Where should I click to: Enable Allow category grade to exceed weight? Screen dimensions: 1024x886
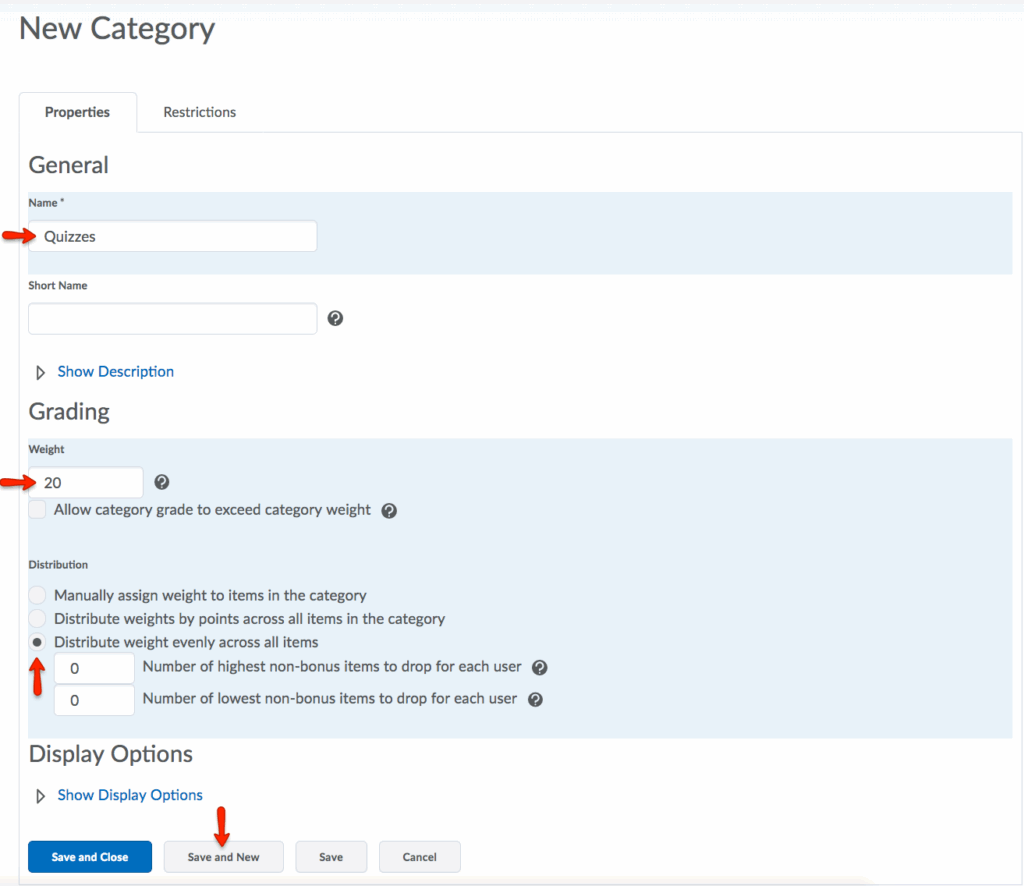(x=38, y=510)
